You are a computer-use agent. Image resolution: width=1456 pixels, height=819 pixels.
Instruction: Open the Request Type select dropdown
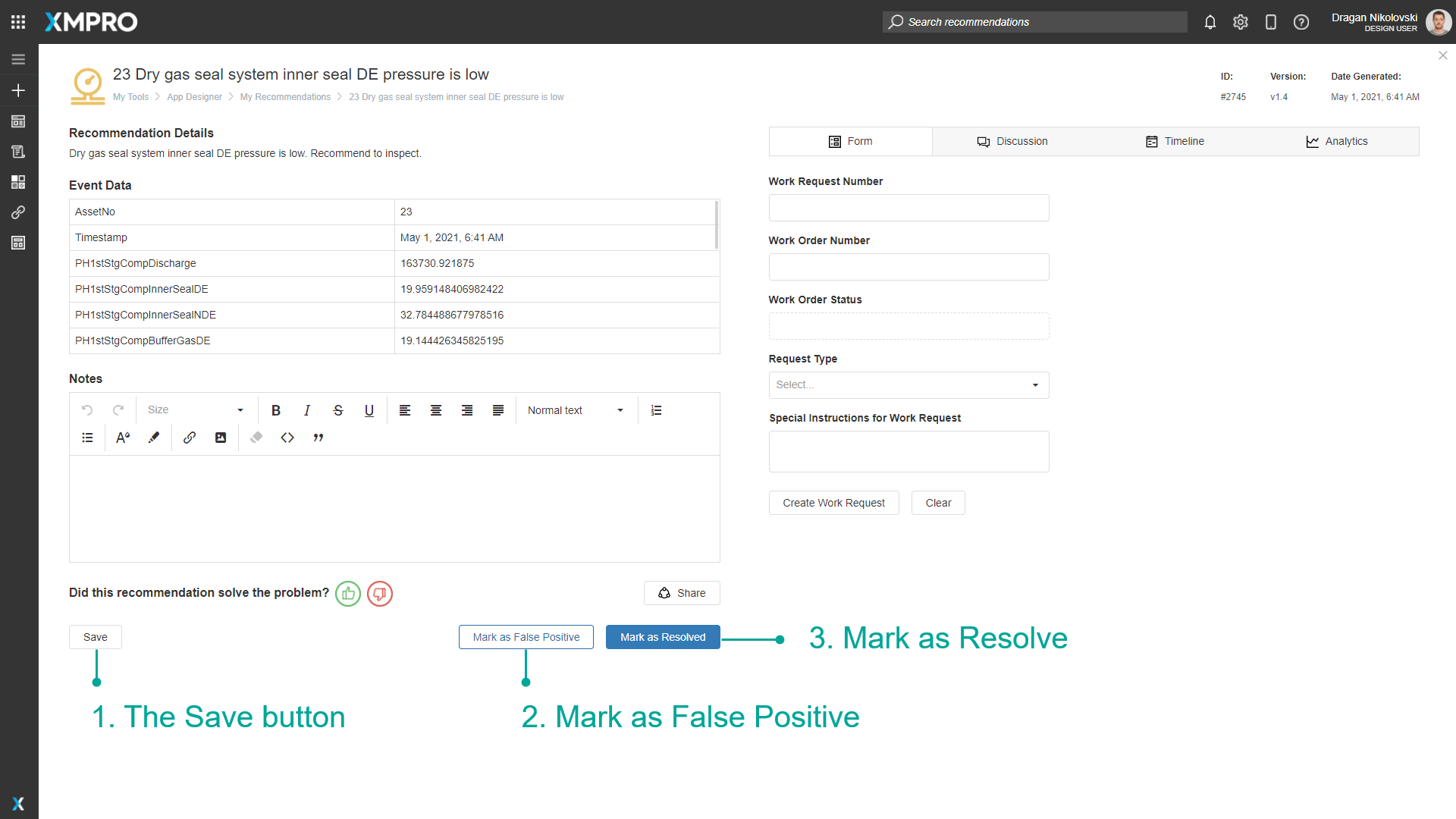(x=908, y=385)
